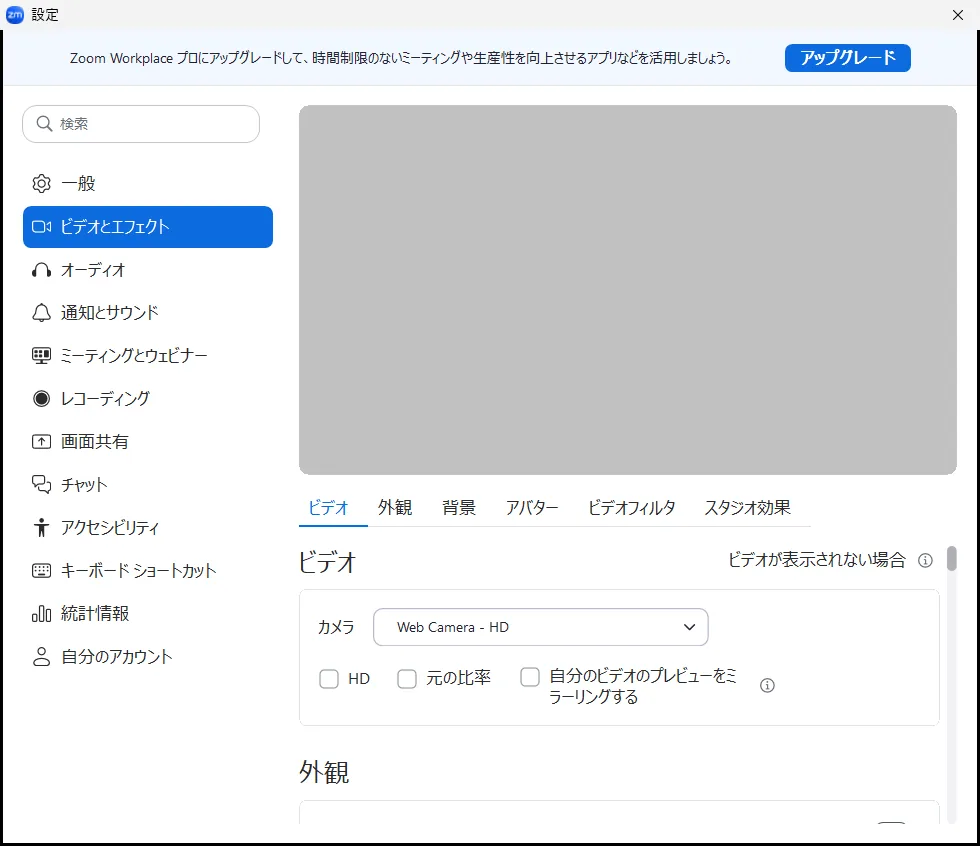The height and width of the screenshot is (846, 980).
Task: Open 一般 settings
Action: [x=148, y=184]
